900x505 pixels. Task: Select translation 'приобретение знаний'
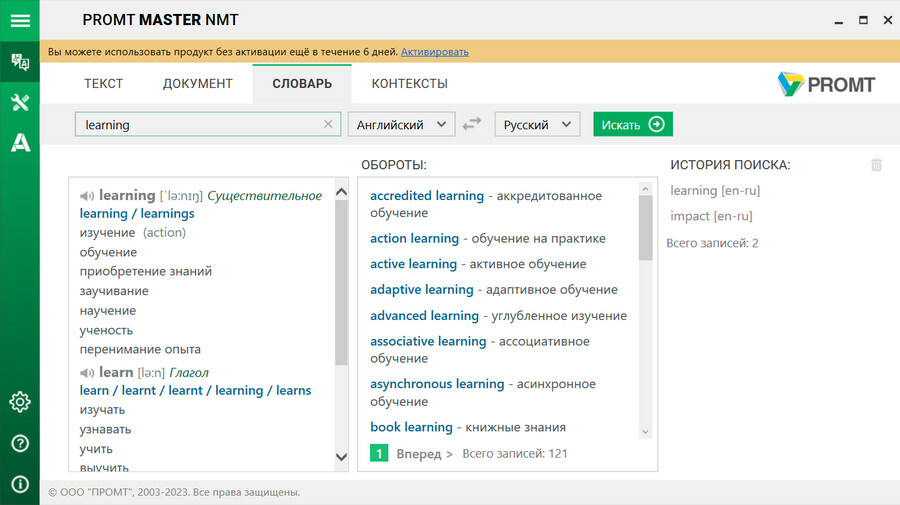(146, 271)
